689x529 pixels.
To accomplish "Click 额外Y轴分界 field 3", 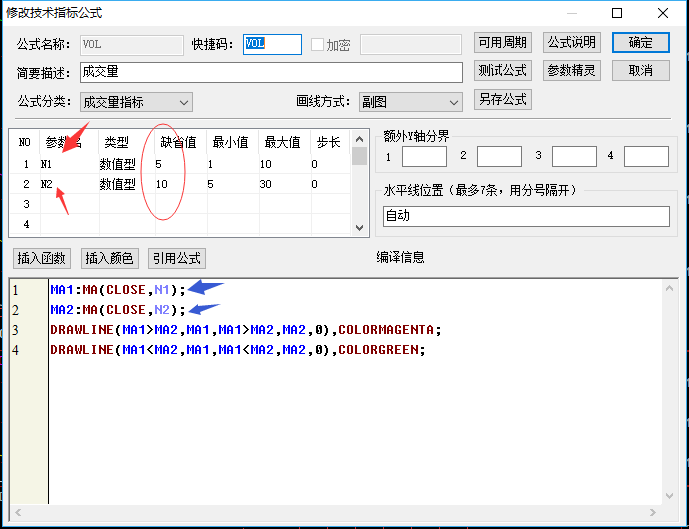I will (574, 157).
